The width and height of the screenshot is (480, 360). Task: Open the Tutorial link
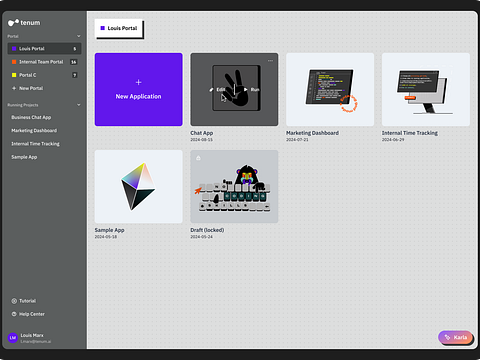[27, 301]
